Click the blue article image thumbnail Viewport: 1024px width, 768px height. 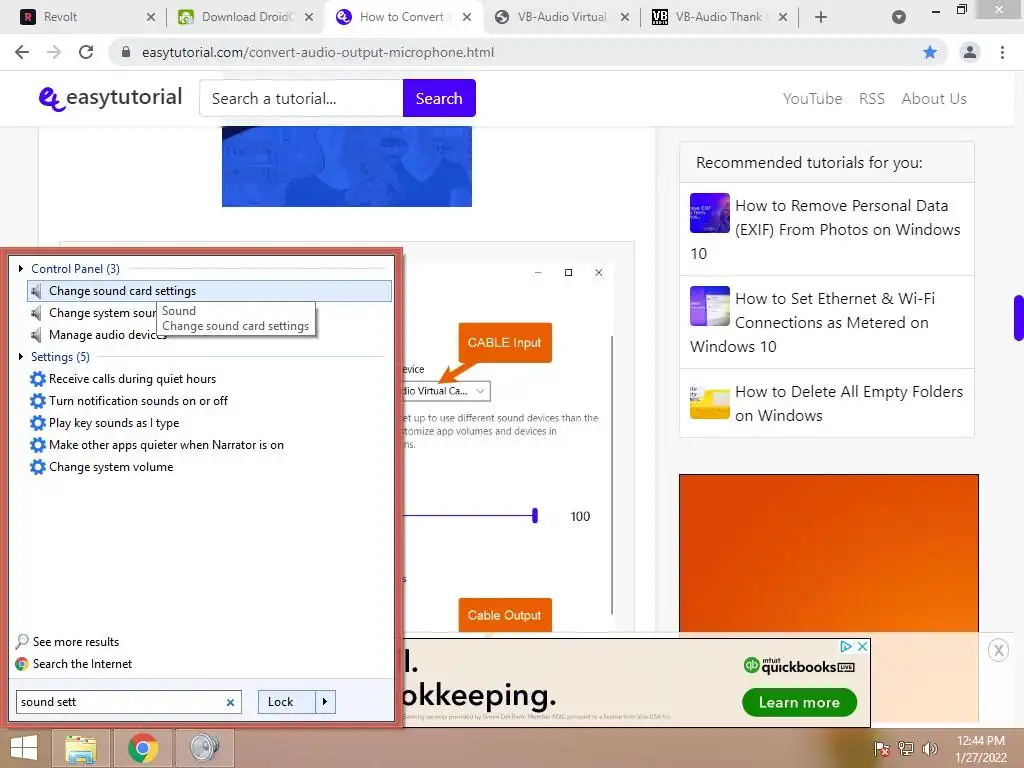(x=347, y=167)
